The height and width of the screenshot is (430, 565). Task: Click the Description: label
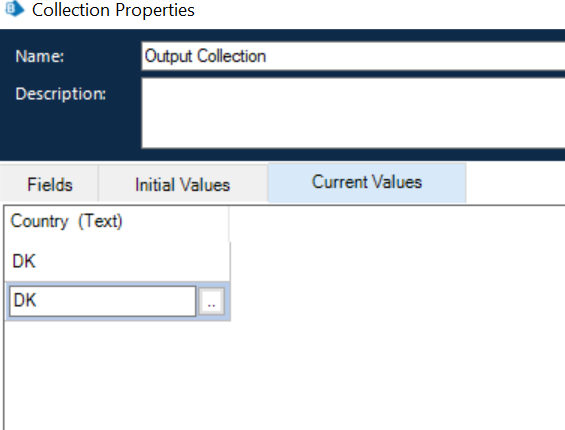[x=61, y=94]
